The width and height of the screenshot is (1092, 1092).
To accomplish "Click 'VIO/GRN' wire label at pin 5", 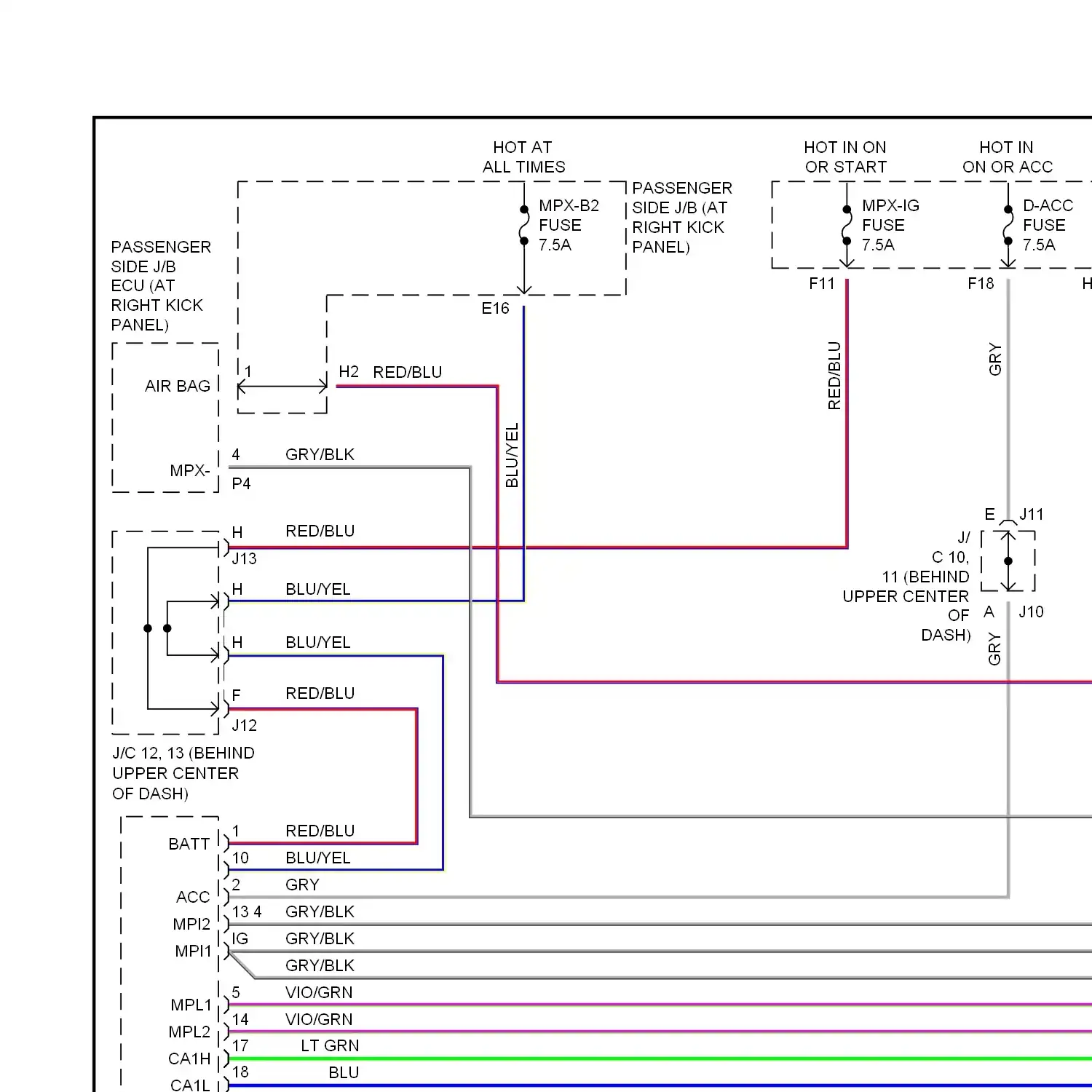I will (319, 992).
